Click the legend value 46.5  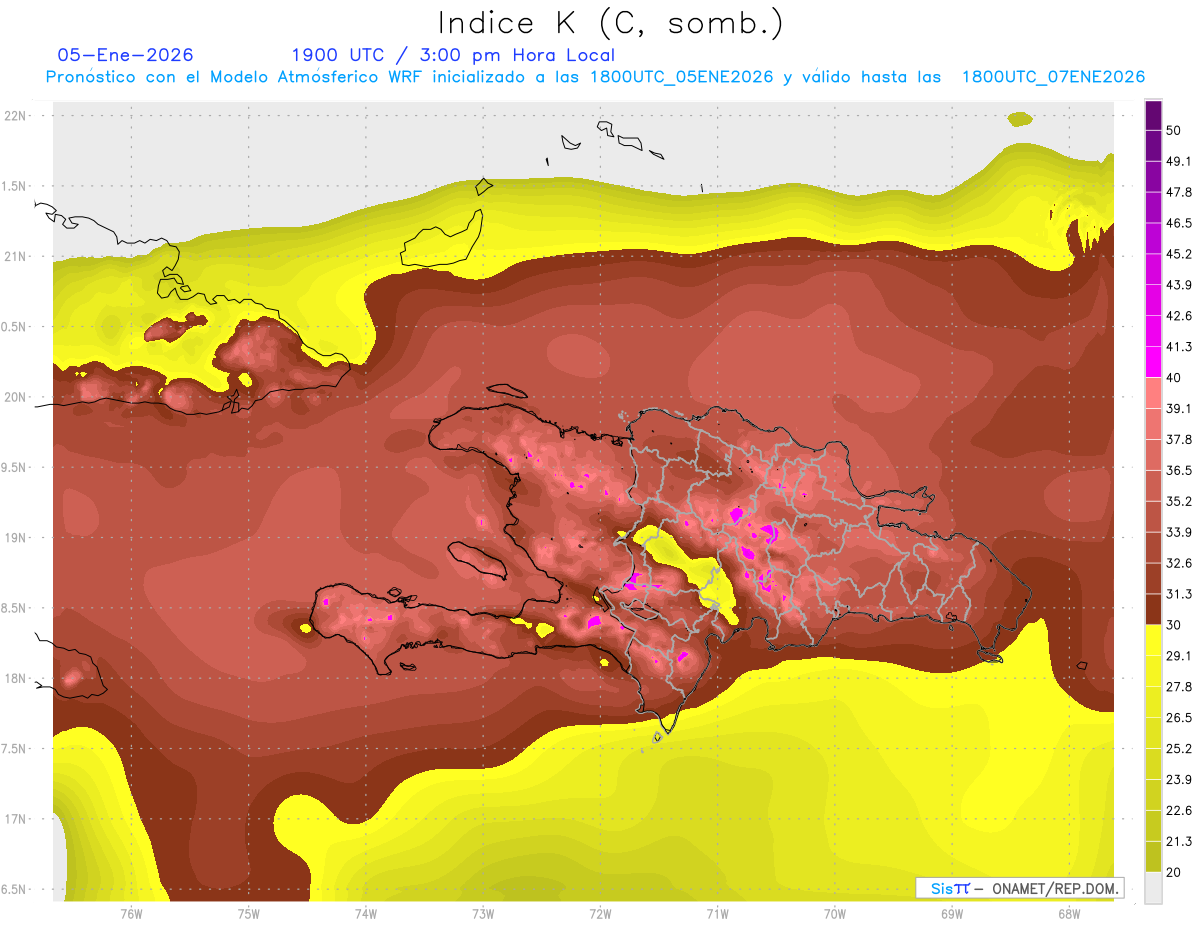click(x=1179, y=223)
